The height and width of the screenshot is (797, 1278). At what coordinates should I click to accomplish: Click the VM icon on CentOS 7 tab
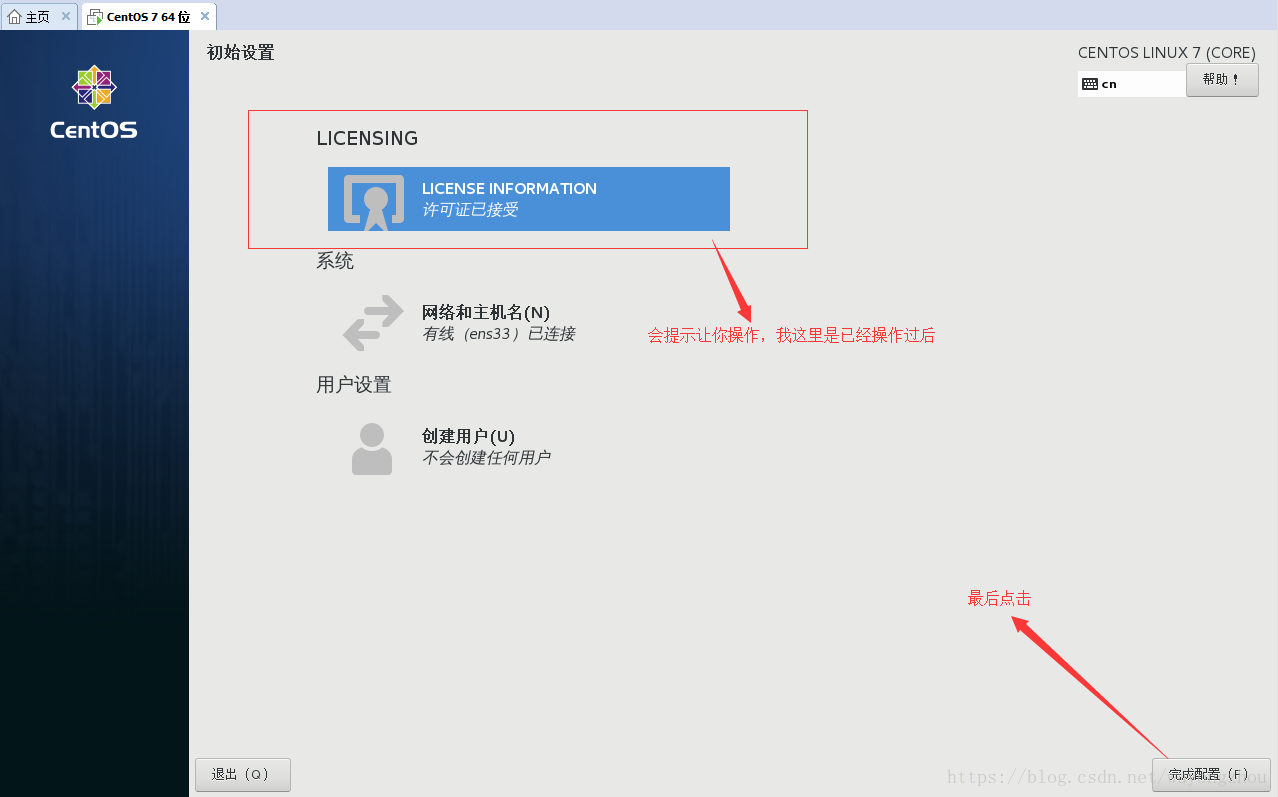coord(95,17)
